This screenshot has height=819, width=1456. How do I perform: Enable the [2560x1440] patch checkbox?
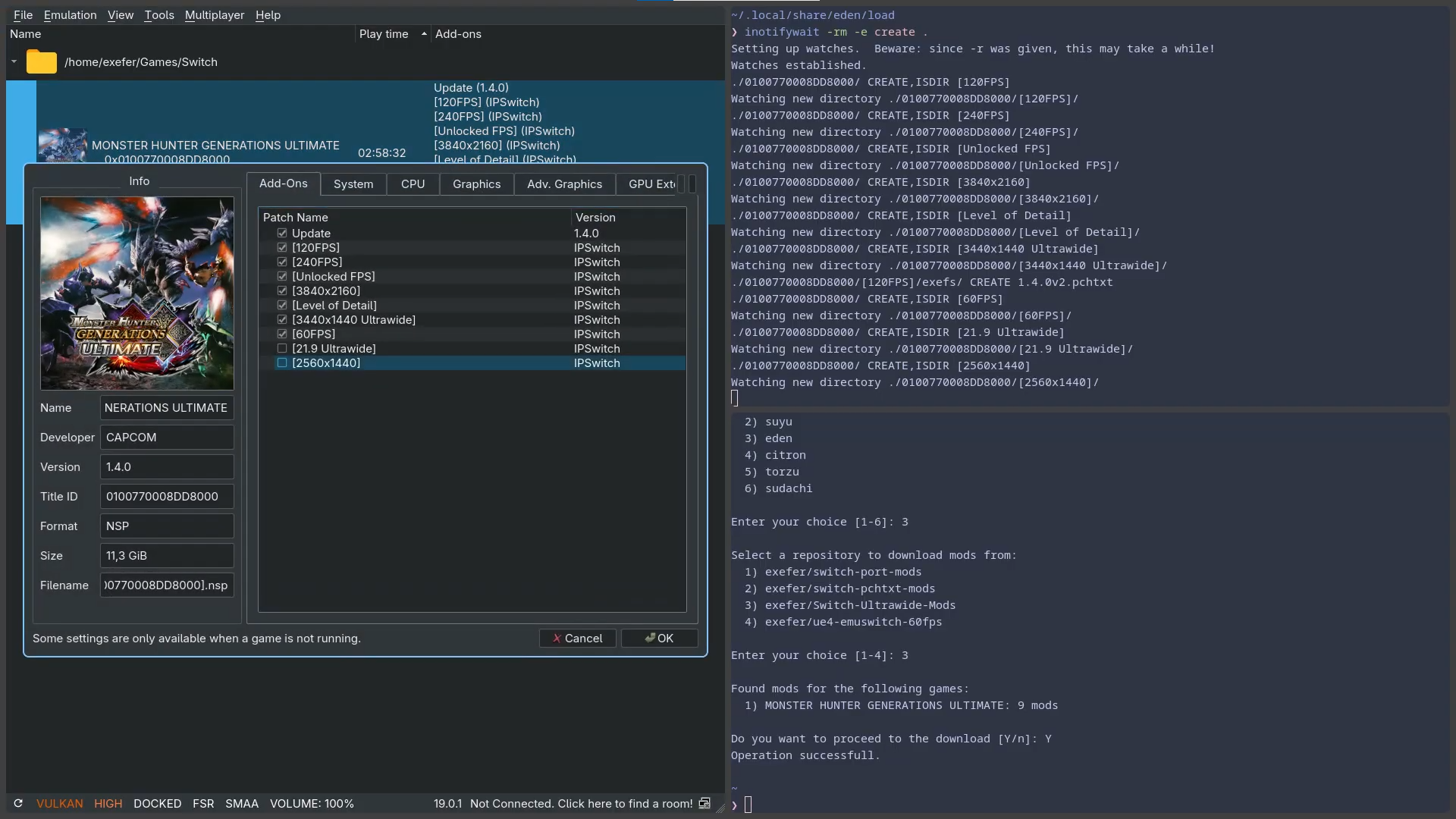pos(282,363)
